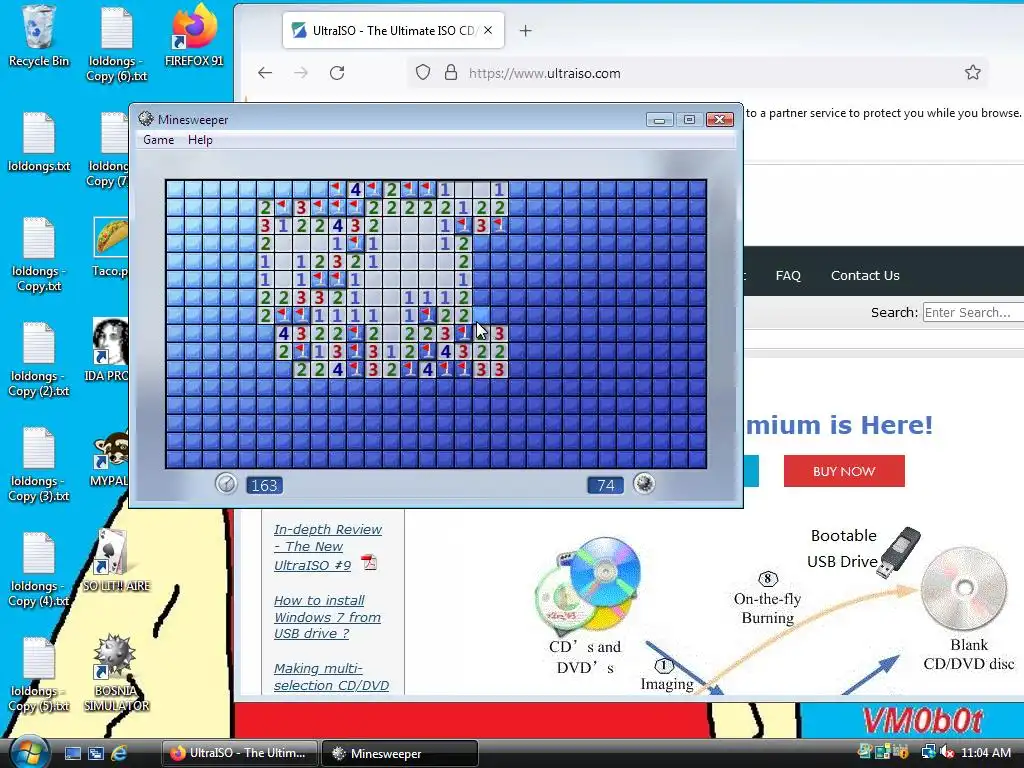Viewport: 1024px width, 768px height.
Task: Select loldongs.txt desktop file
Action: pos(39,142)
